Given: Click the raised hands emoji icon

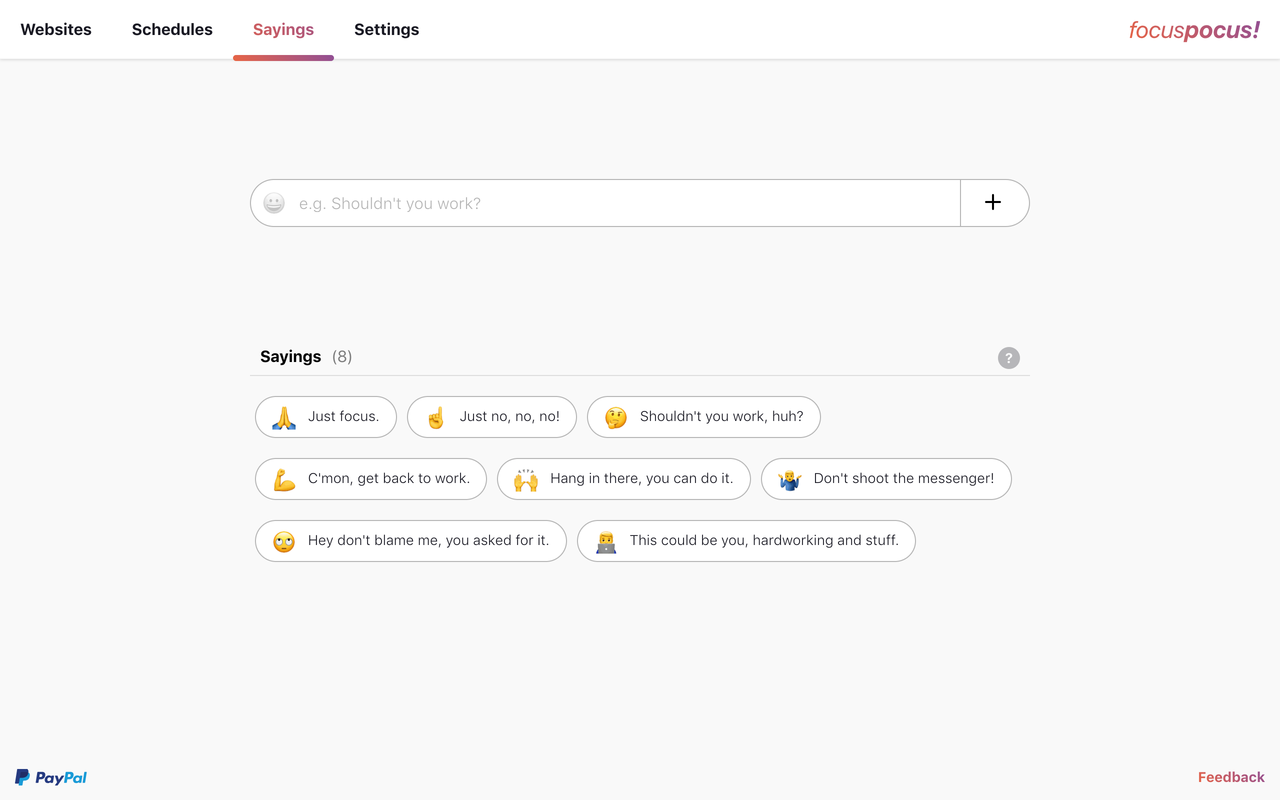Looking at the screenshot, I should (526, 479).
